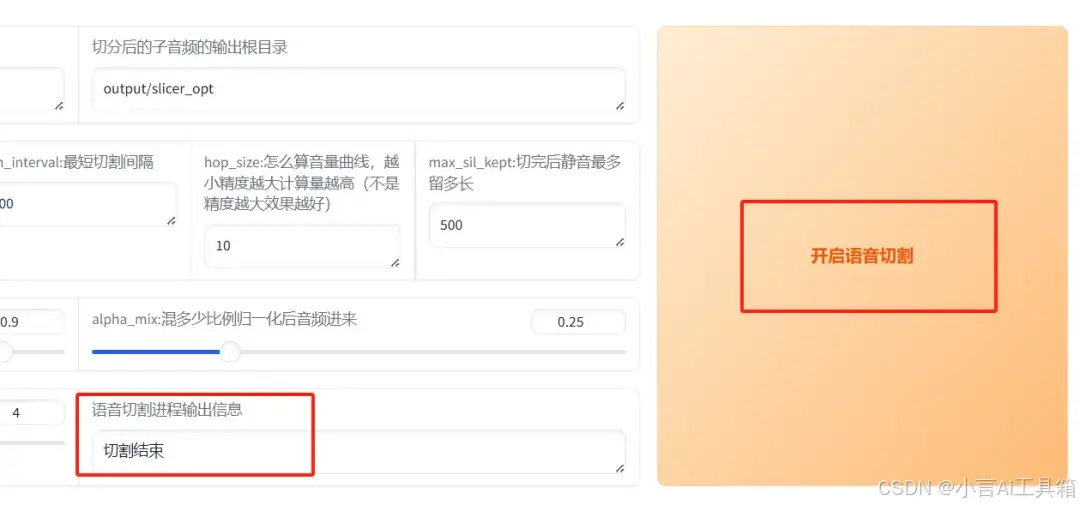Click the resize grip of the cut-off top-left textbox
Screen dimensions: 1080x505
[x=59, y=105]
